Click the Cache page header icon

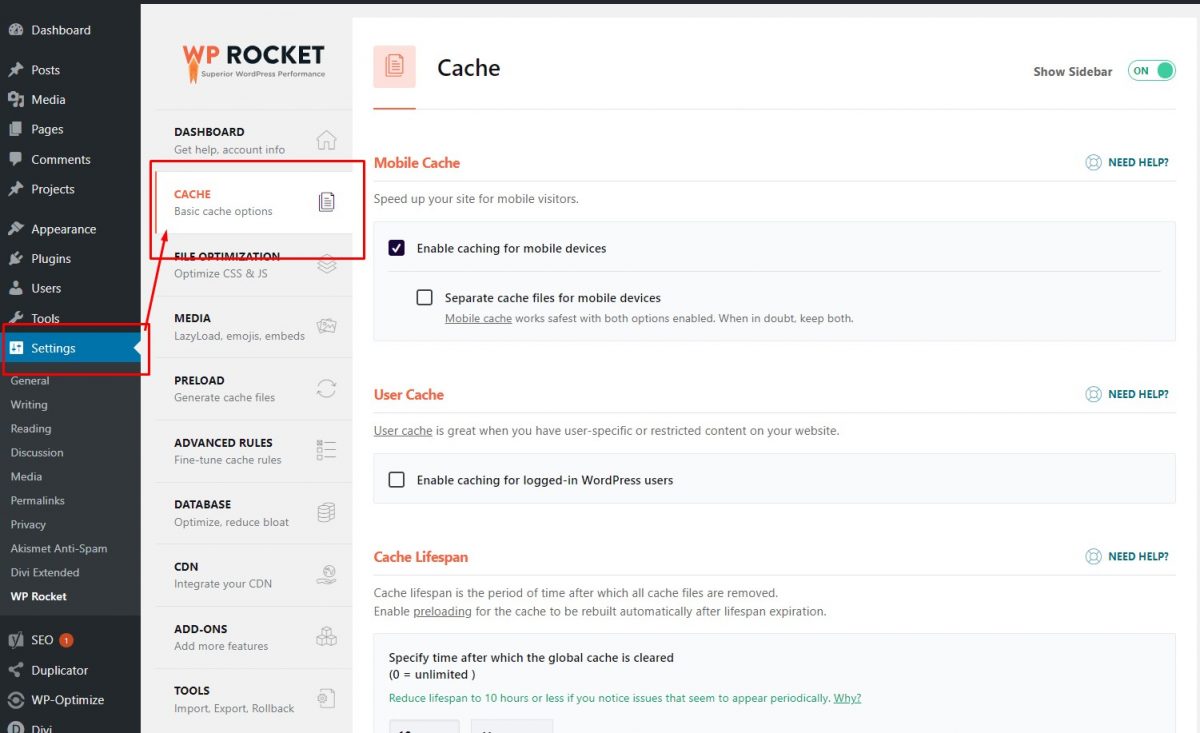[x=394, y=67]
